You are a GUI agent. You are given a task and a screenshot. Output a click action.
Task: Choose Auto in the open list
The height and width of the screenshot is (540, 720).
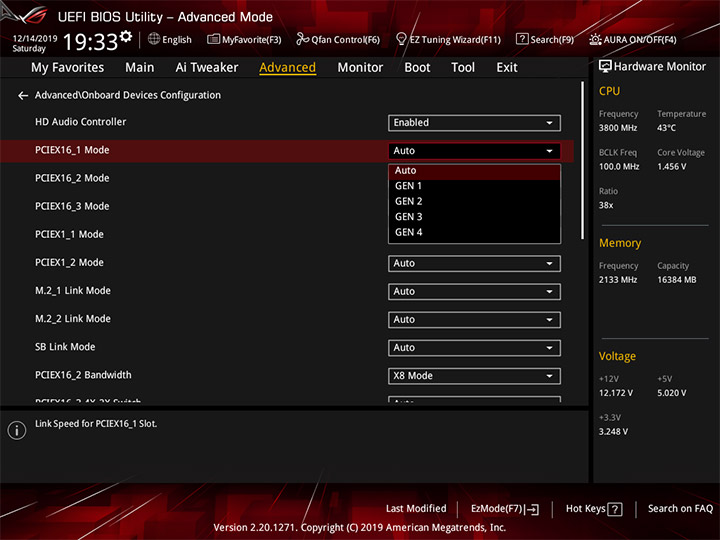click(x=474, y=171)
